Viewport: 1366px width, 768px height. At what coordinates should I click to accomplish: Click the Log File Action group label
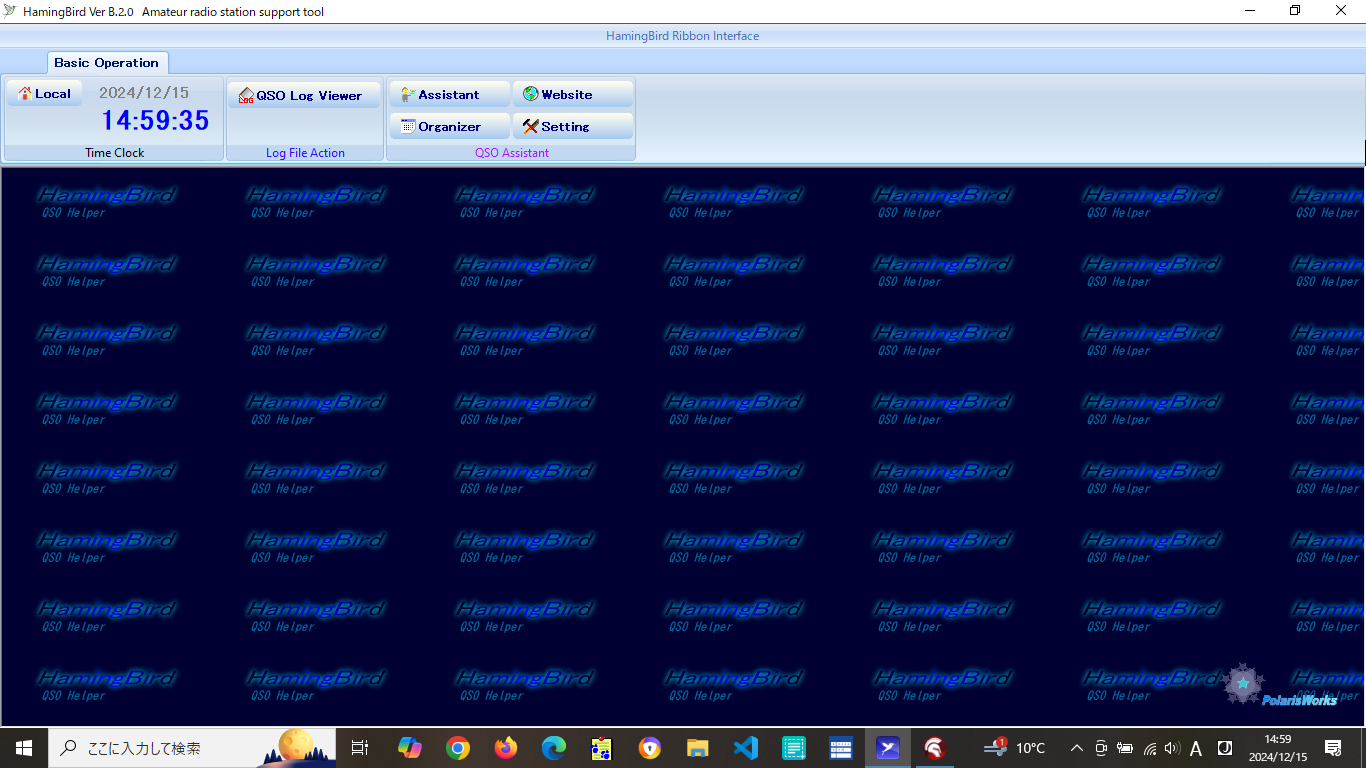point(305,153)
